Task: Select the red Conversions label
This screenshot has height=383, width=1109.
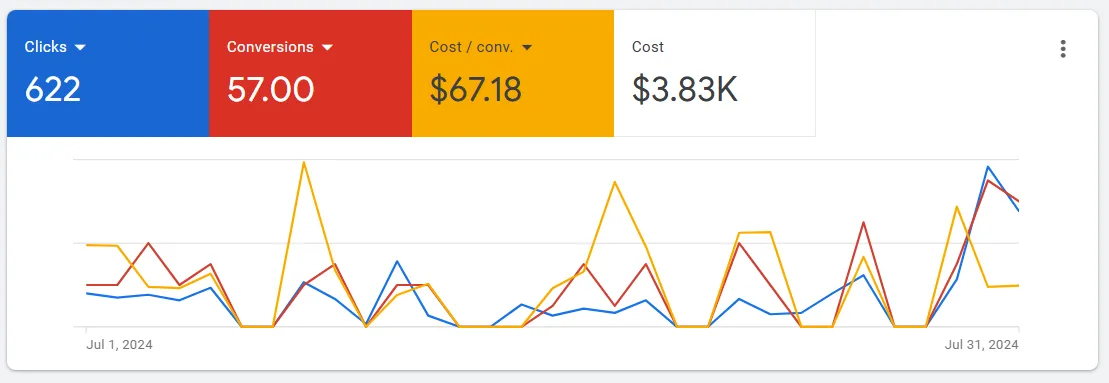Action: coord(270,47)
